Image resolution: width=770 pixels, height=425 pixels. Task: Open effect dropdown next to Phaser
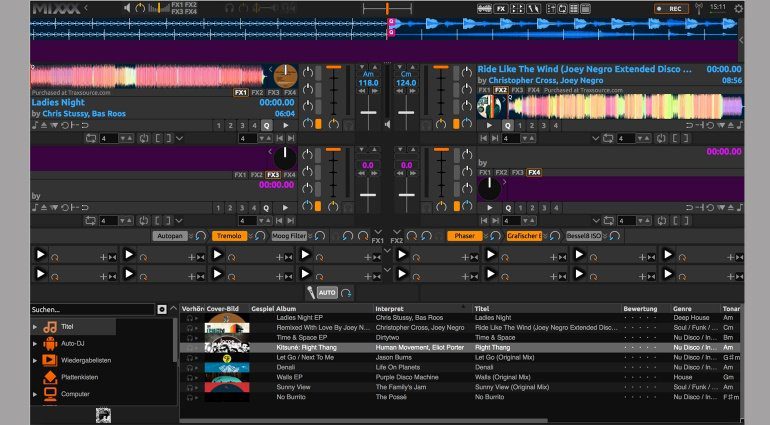point(486,236)
